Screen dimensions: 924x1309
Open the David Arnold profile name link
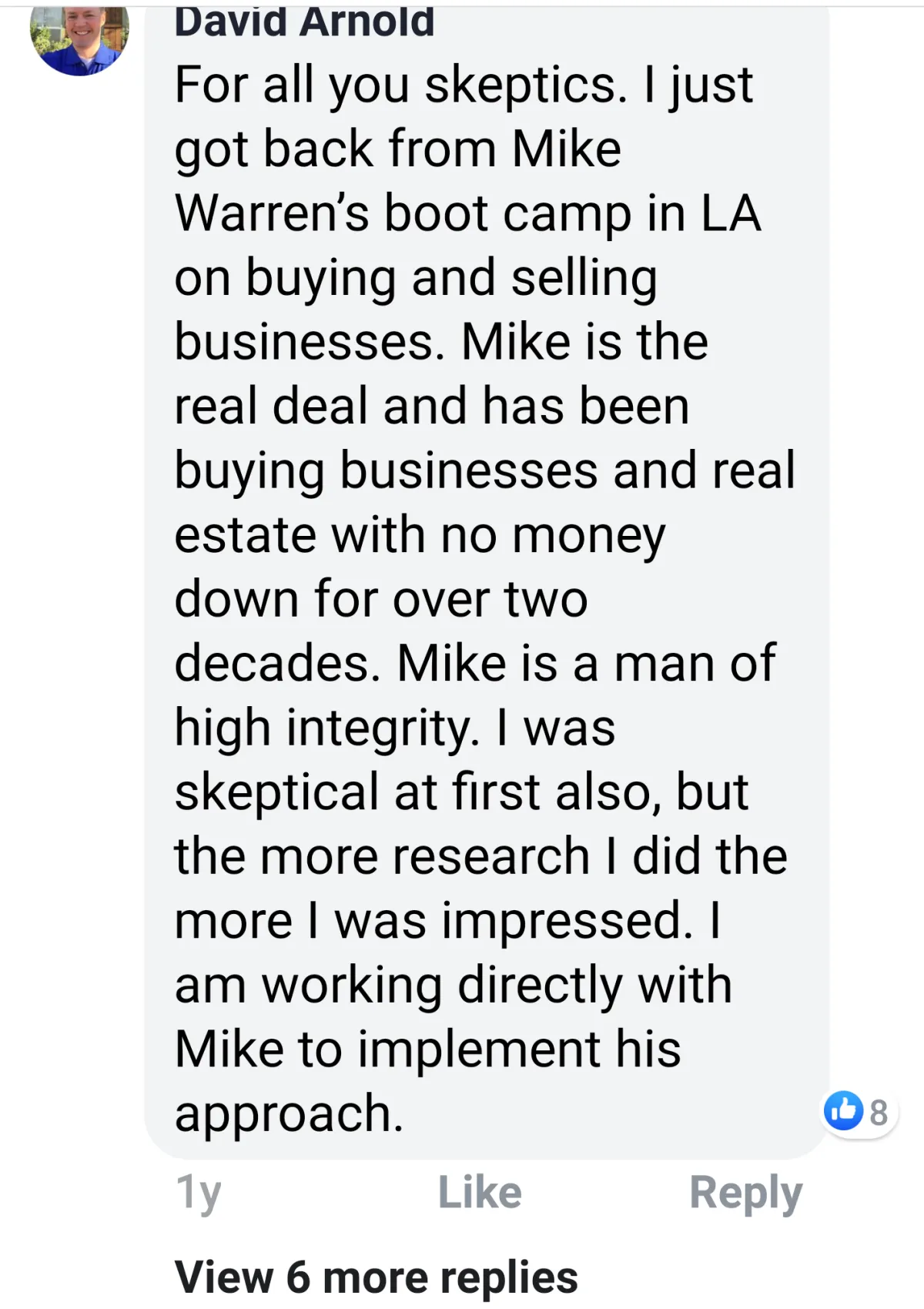[304, 22]
